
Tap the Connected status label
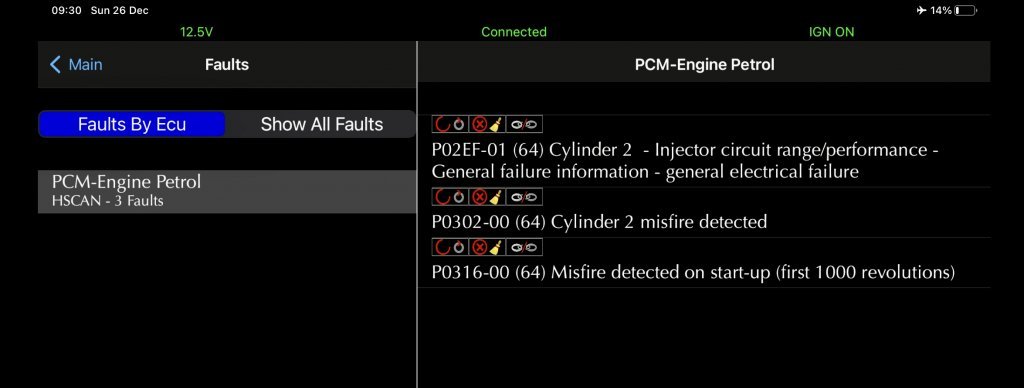pyautogui.click(x=514, y=32)
